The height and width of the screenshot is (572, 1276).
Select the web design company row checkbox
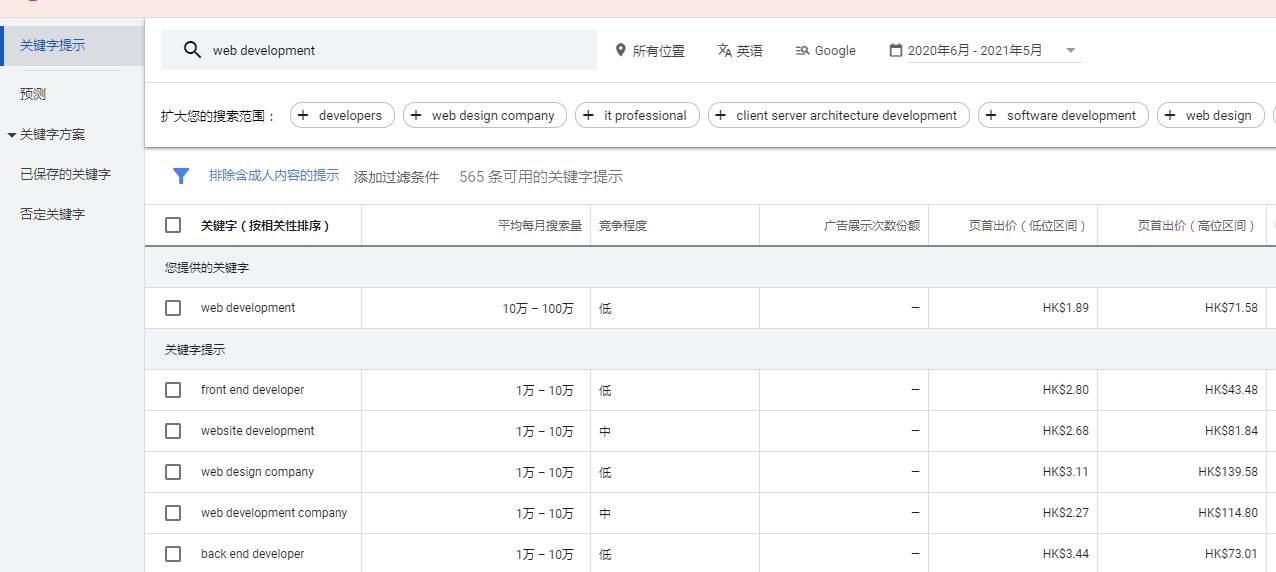click(173, 472)
